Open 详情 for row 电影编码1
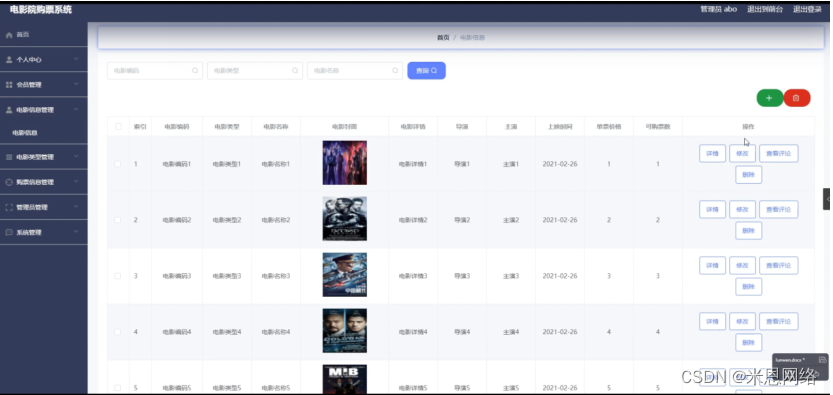The width and height of the screenshot is (833, 395). coord(712,153)
